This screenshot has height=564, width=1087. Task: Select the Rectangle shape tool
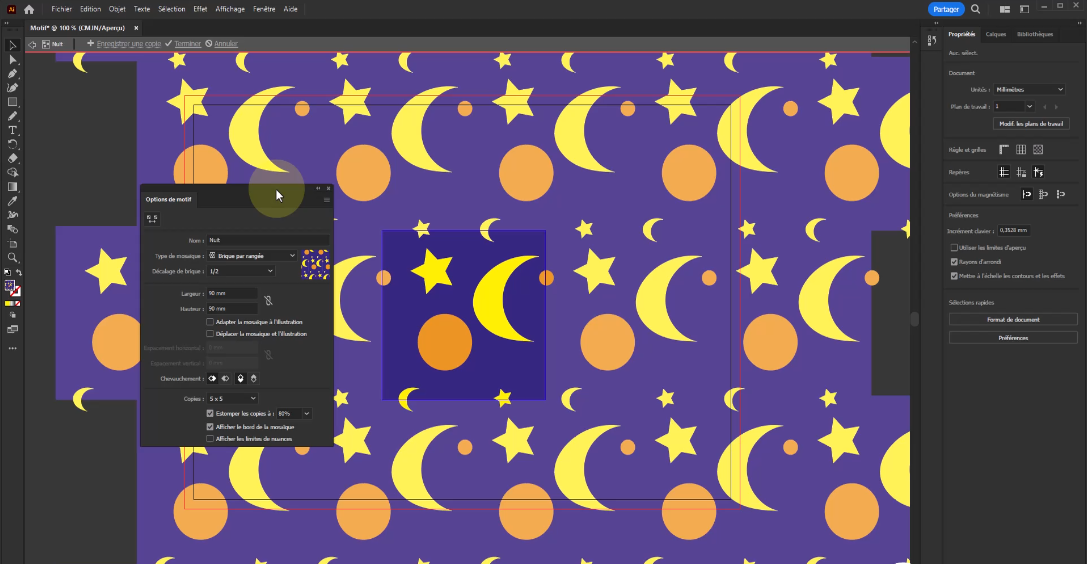point(13,102)
